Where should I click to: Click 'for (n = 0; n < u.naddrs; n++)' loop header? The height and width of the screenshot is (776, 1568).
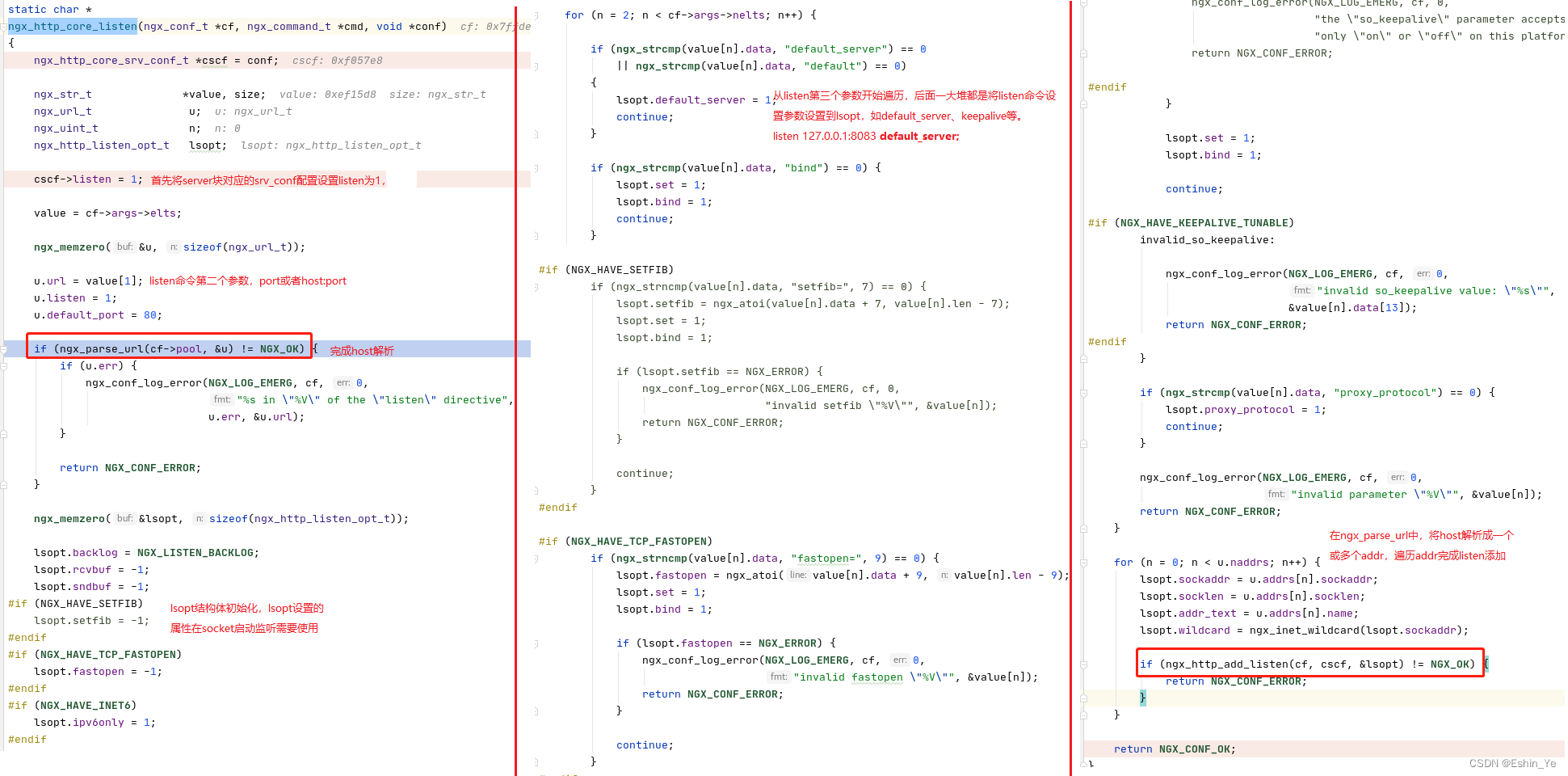(1217, 563)
